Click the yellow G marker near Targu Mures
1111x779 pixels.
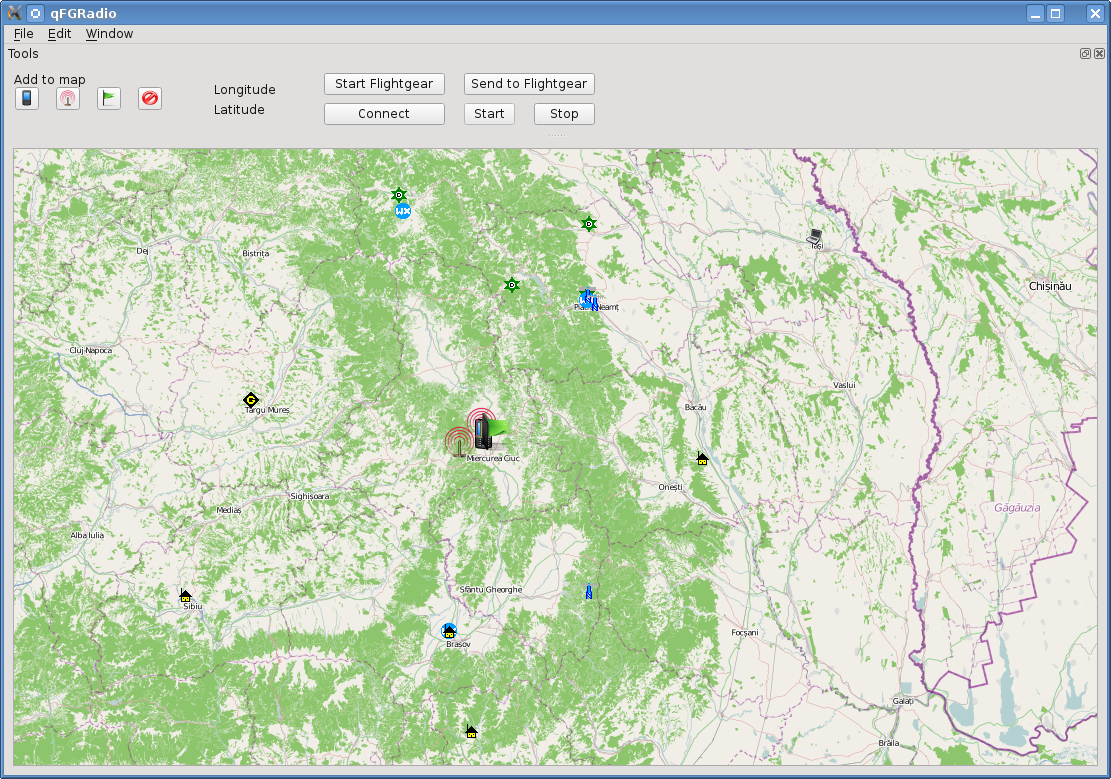(x=251, y=400)
